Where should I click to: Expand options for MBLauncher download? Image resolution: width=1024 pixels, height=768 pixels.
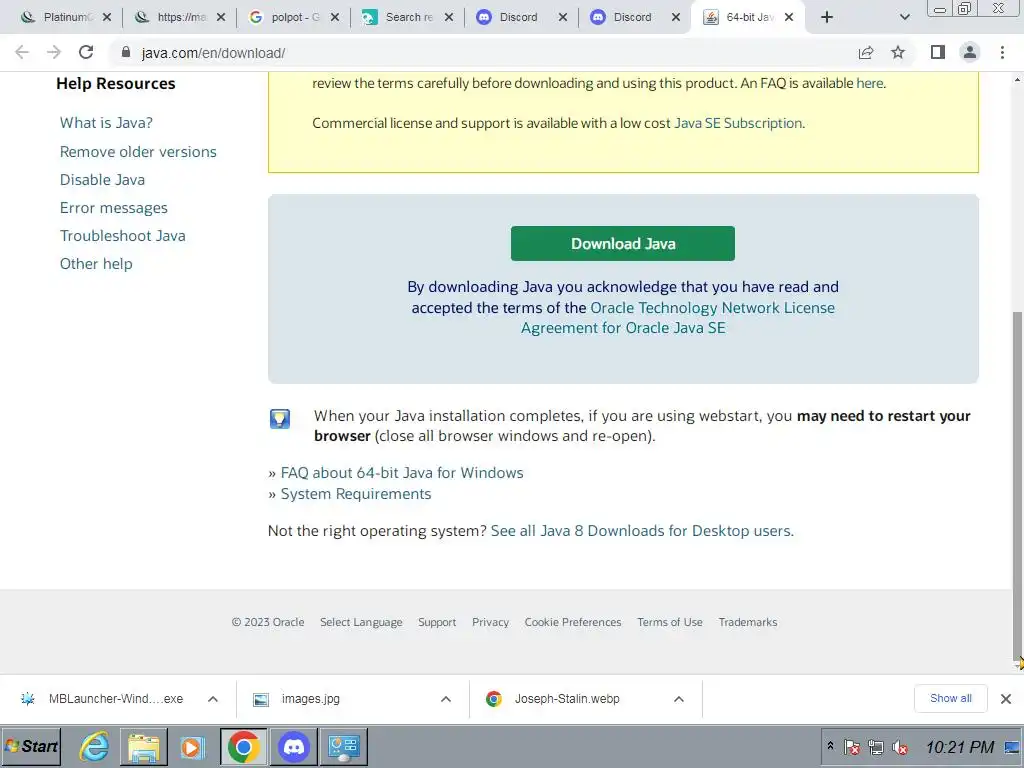[213, 699]
